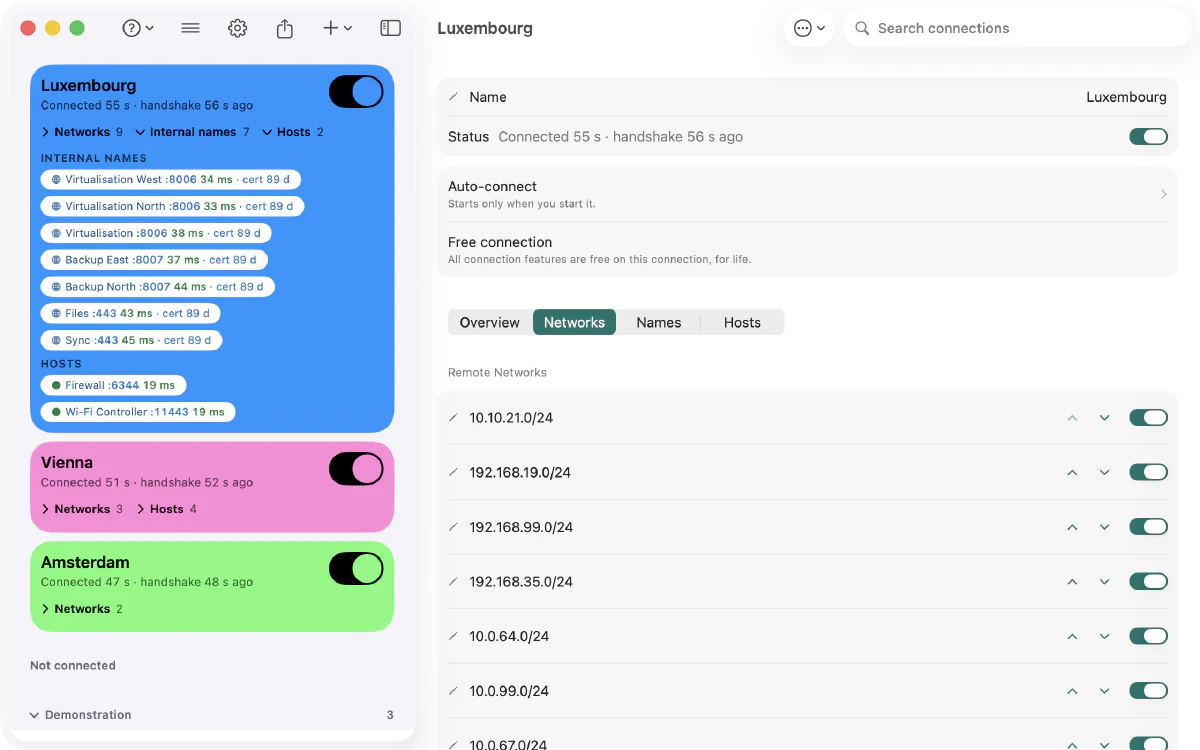Open Files :443 internal name
Viewport: 1200px width, 750px height.
click(131, 313)
